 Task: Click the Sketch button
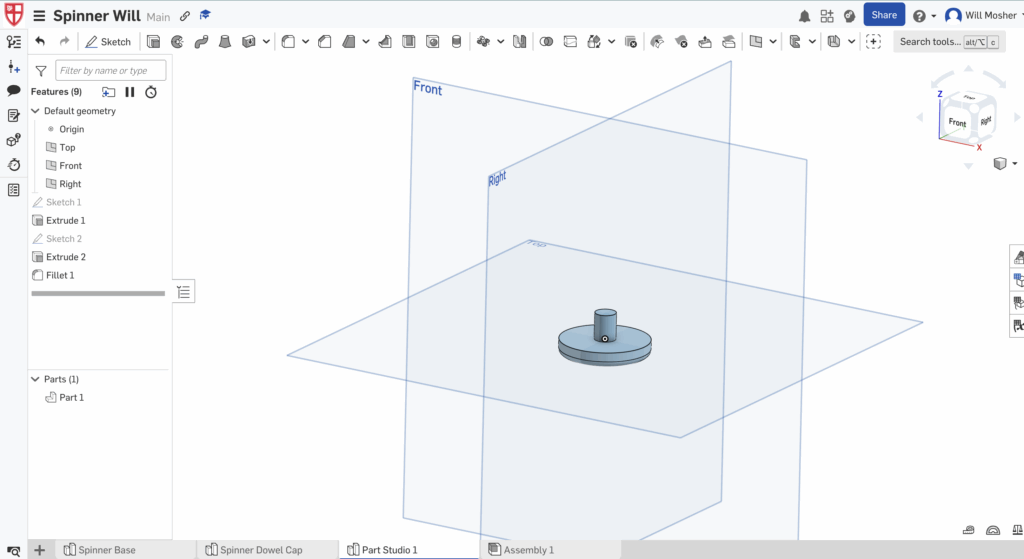tap(108, 42)
